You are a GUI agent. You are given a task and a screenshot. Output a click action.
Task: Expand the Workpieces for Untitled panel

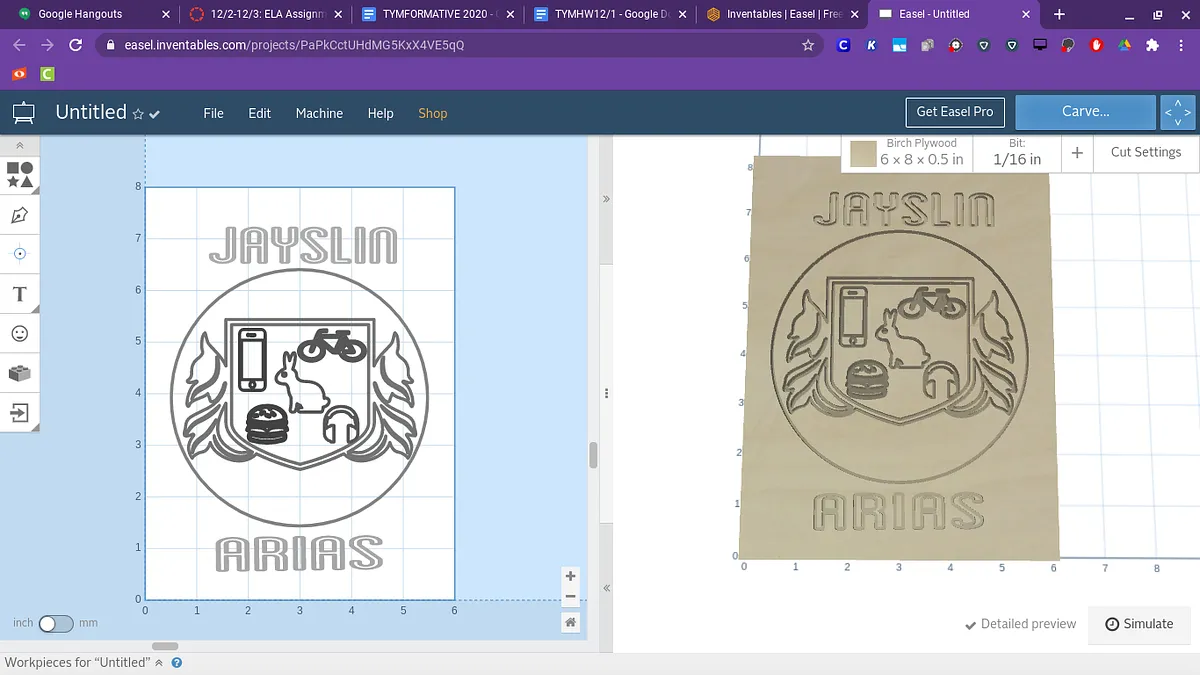coord(158,662)
